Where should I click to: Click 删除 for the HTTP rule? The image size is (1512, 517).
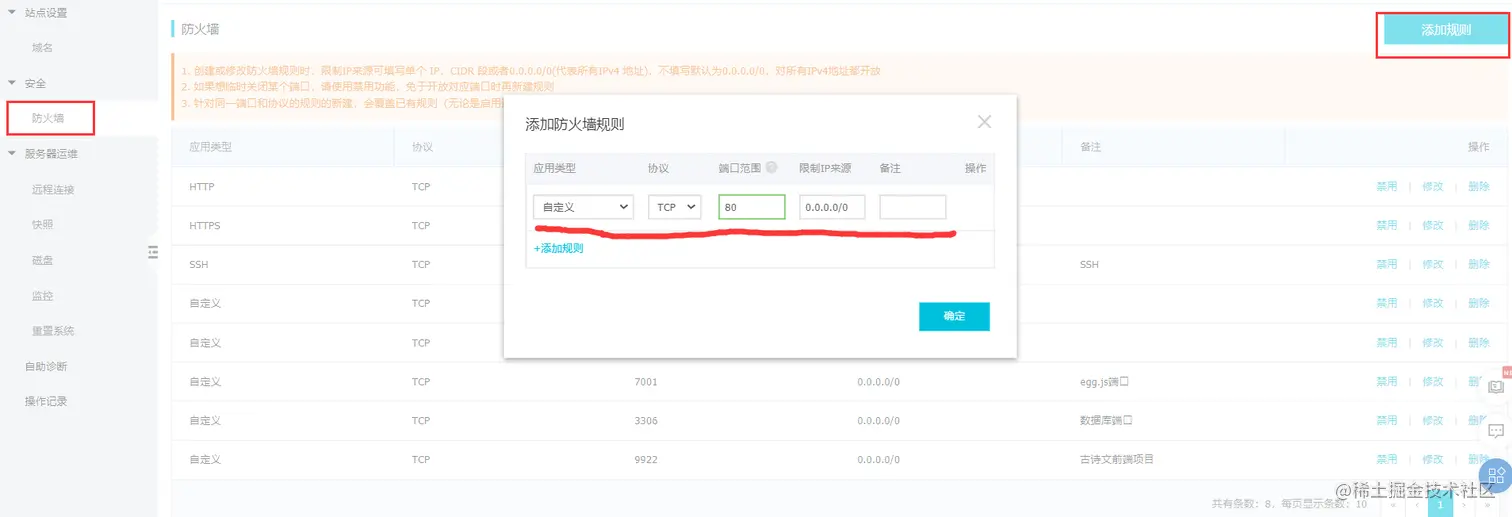(1479, 187)
